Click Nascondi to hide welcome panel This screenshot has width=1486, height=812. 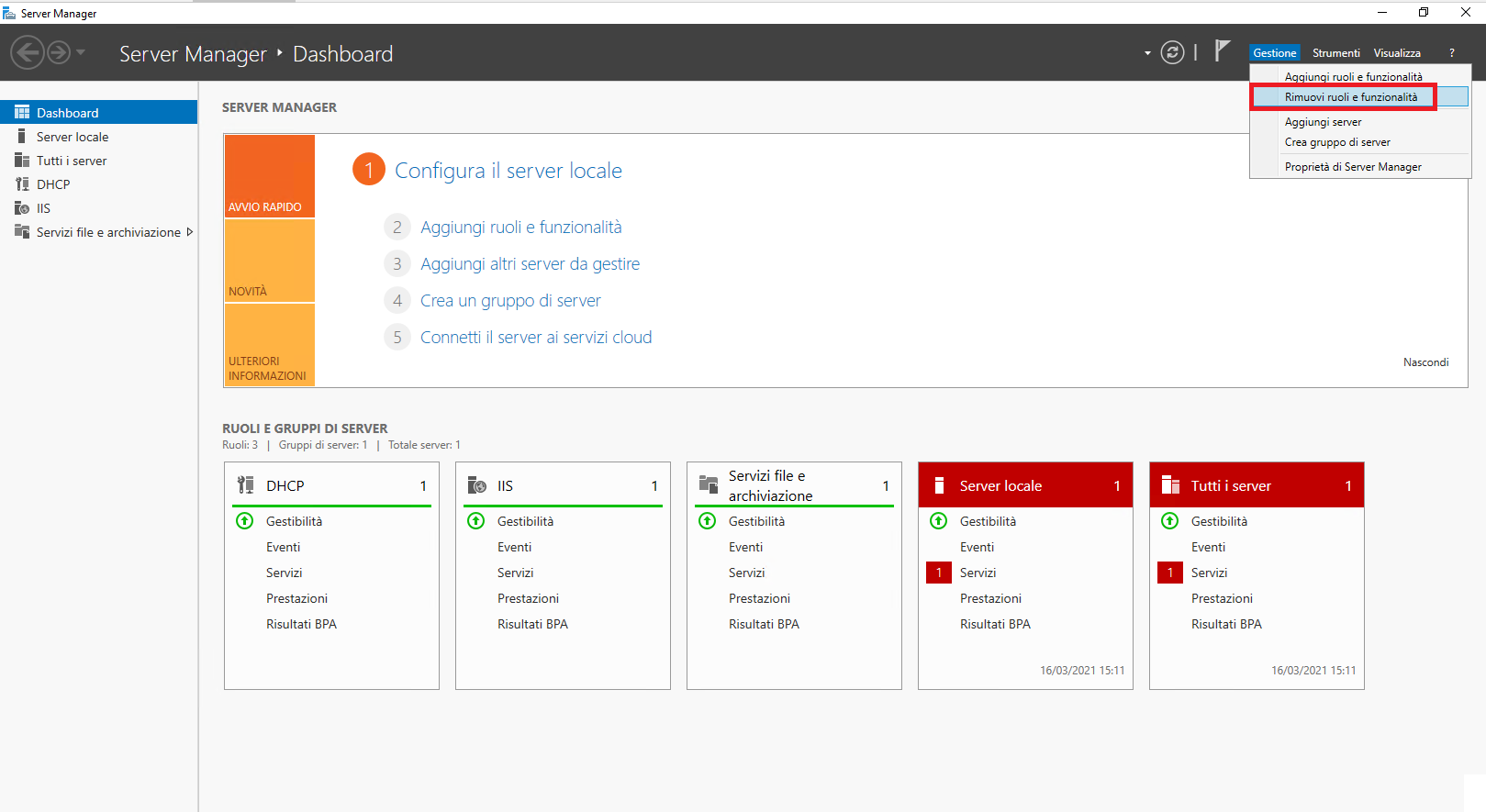click(x=1425, y=362)
